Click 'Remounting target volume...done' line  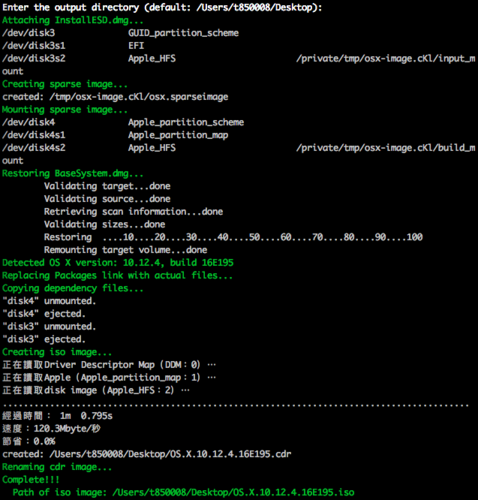[x=126, y=250]
